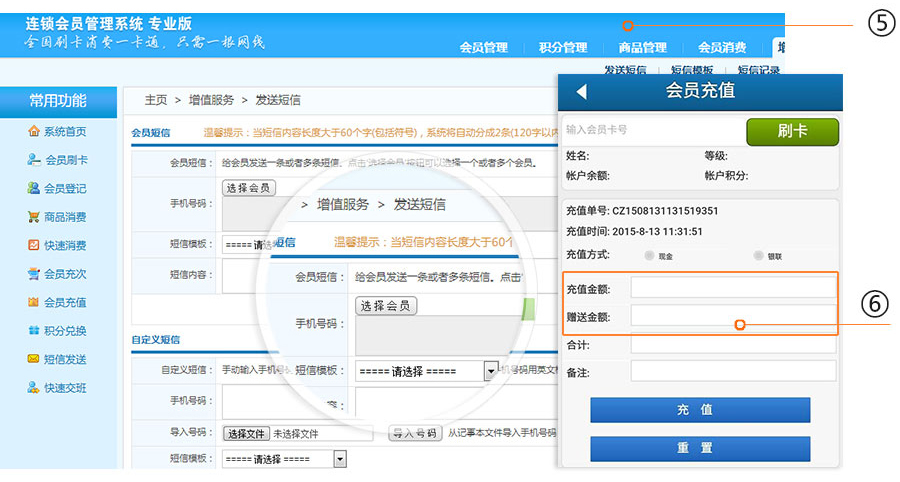Click the 会员短信 section heading
Screen dimensions: 900x482
pos(150,133)
